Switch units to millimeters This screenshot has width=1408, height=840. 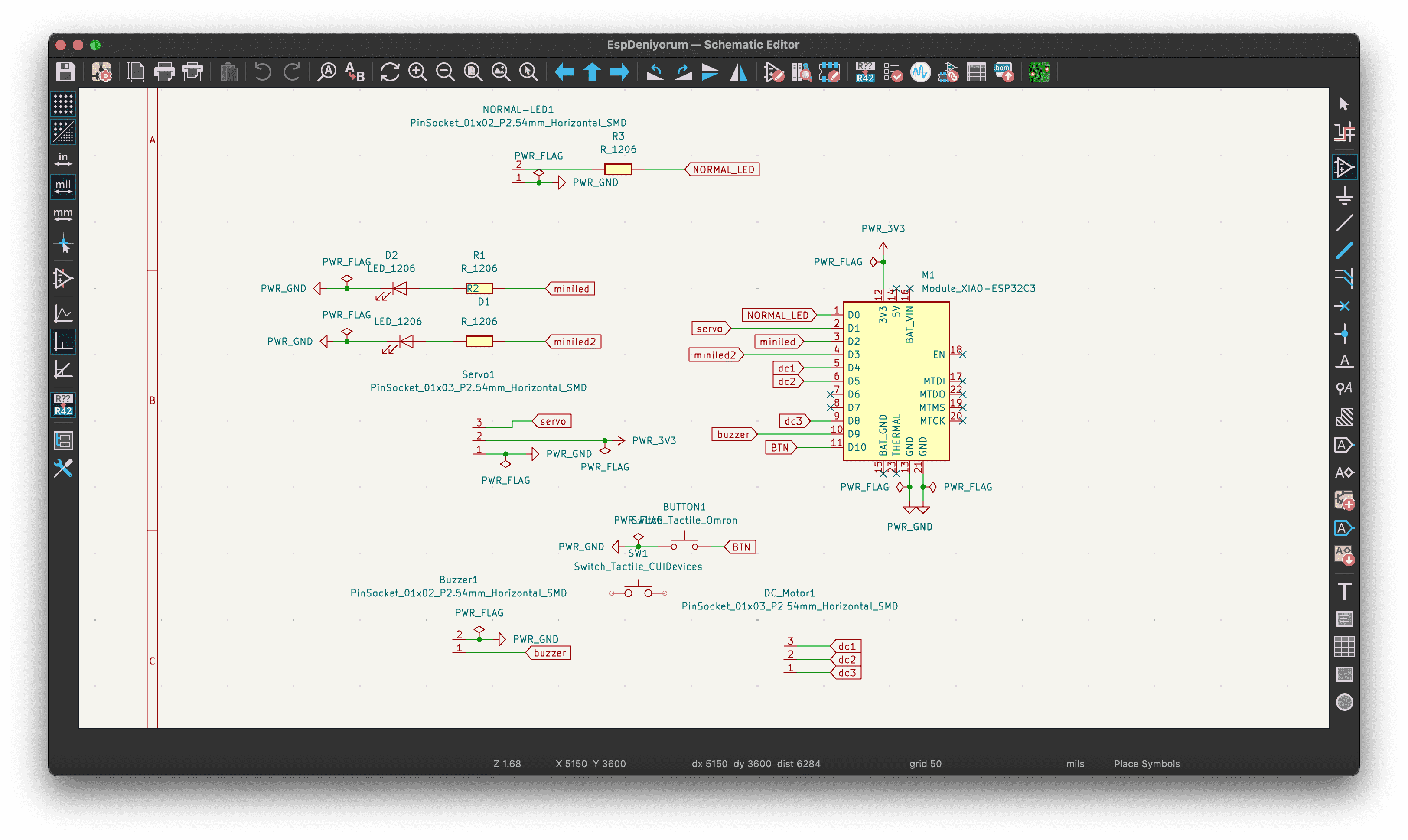(x=63, y=216)
